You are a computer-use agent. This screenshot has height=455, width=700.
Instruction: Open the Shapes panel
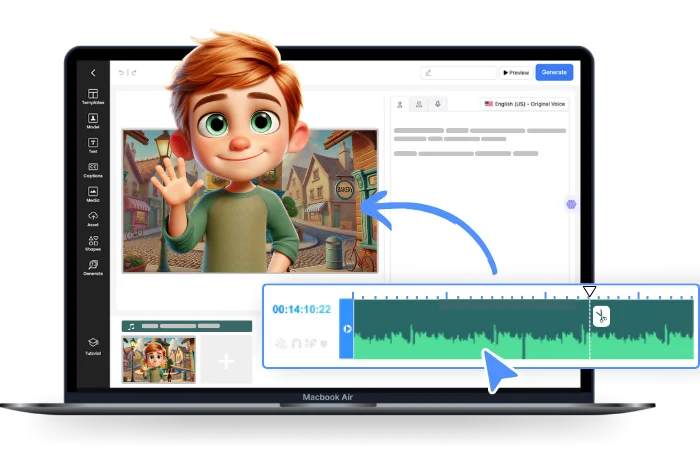coord(93,243)
